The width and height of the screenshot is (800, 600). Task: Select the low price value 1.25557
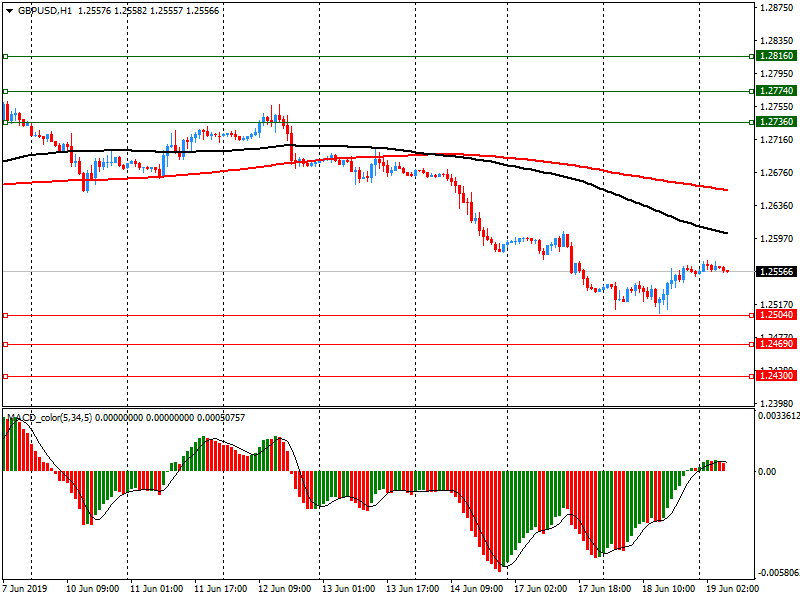166,11
